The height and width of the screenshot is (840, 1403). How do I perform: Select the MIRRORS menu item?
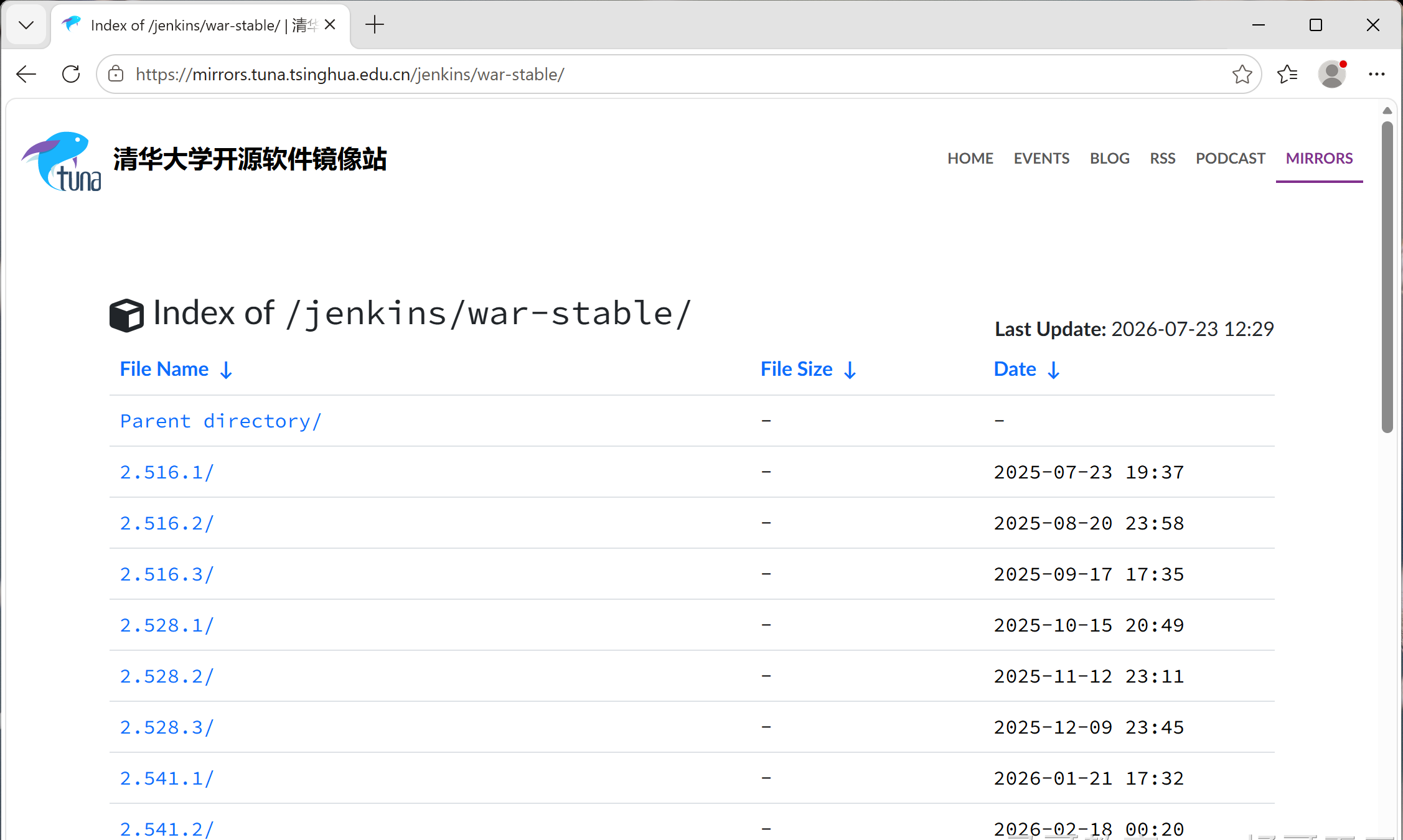pyautogui.click(x=1319, y=158)
